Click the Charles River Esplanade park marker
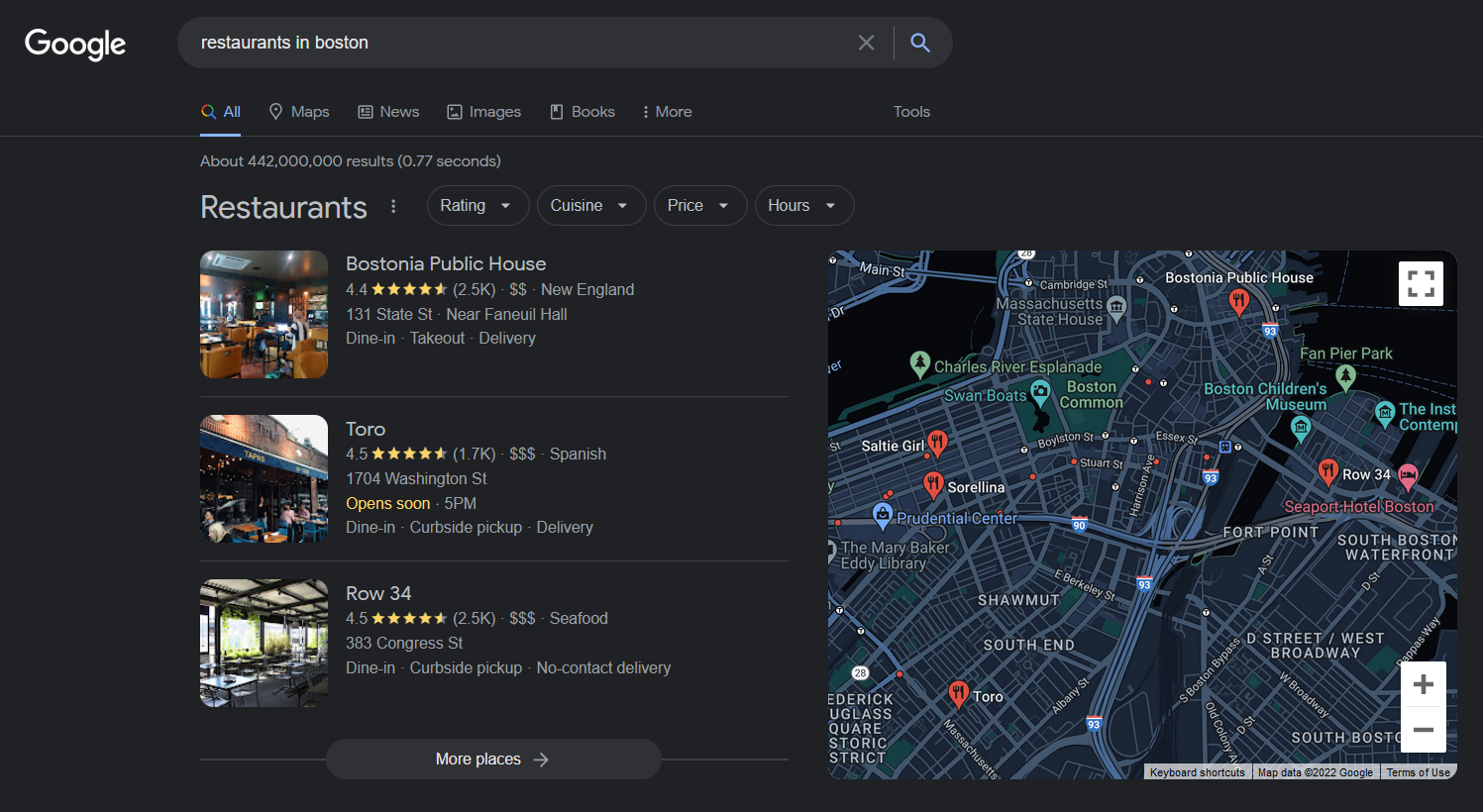Image resolution: width=1483 pixels, height=812 pixels. point(920,363)
